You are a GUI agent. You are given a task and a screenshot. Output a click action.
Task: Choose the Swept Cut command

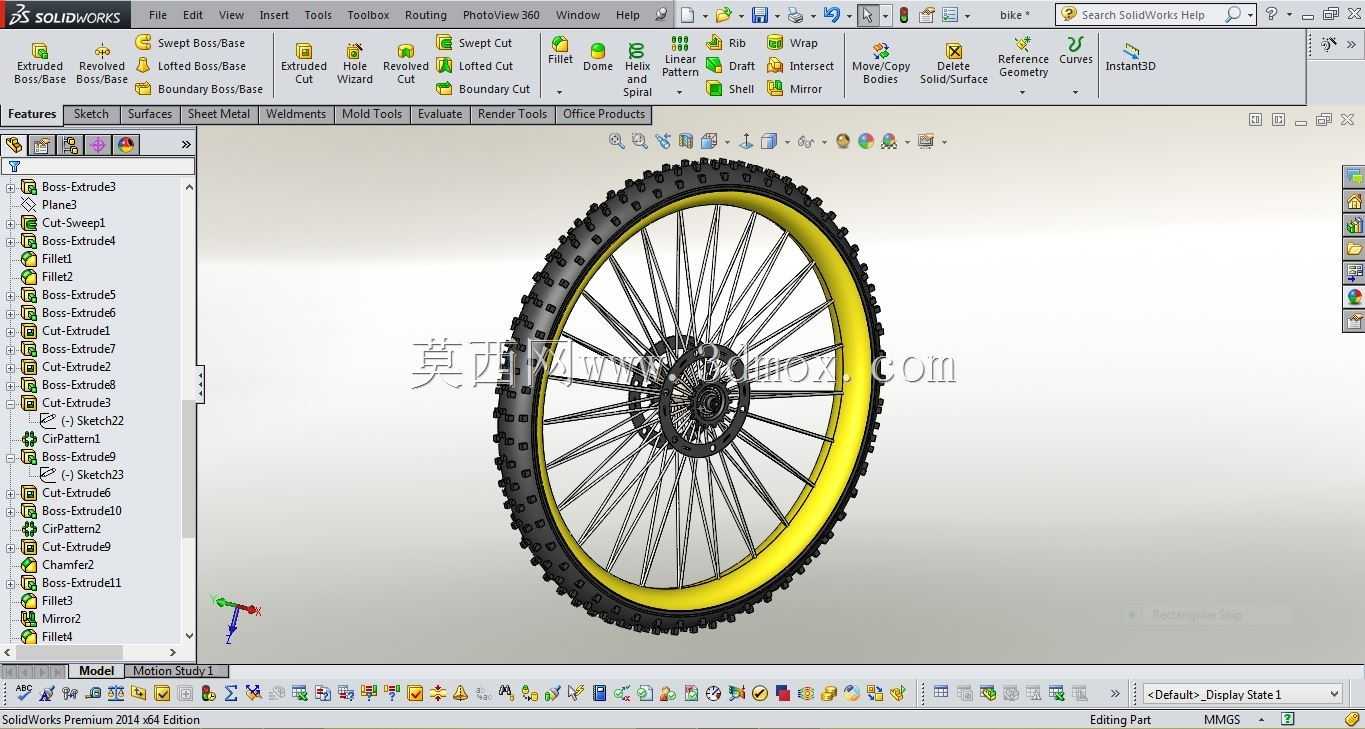click(x=475, y=43)
